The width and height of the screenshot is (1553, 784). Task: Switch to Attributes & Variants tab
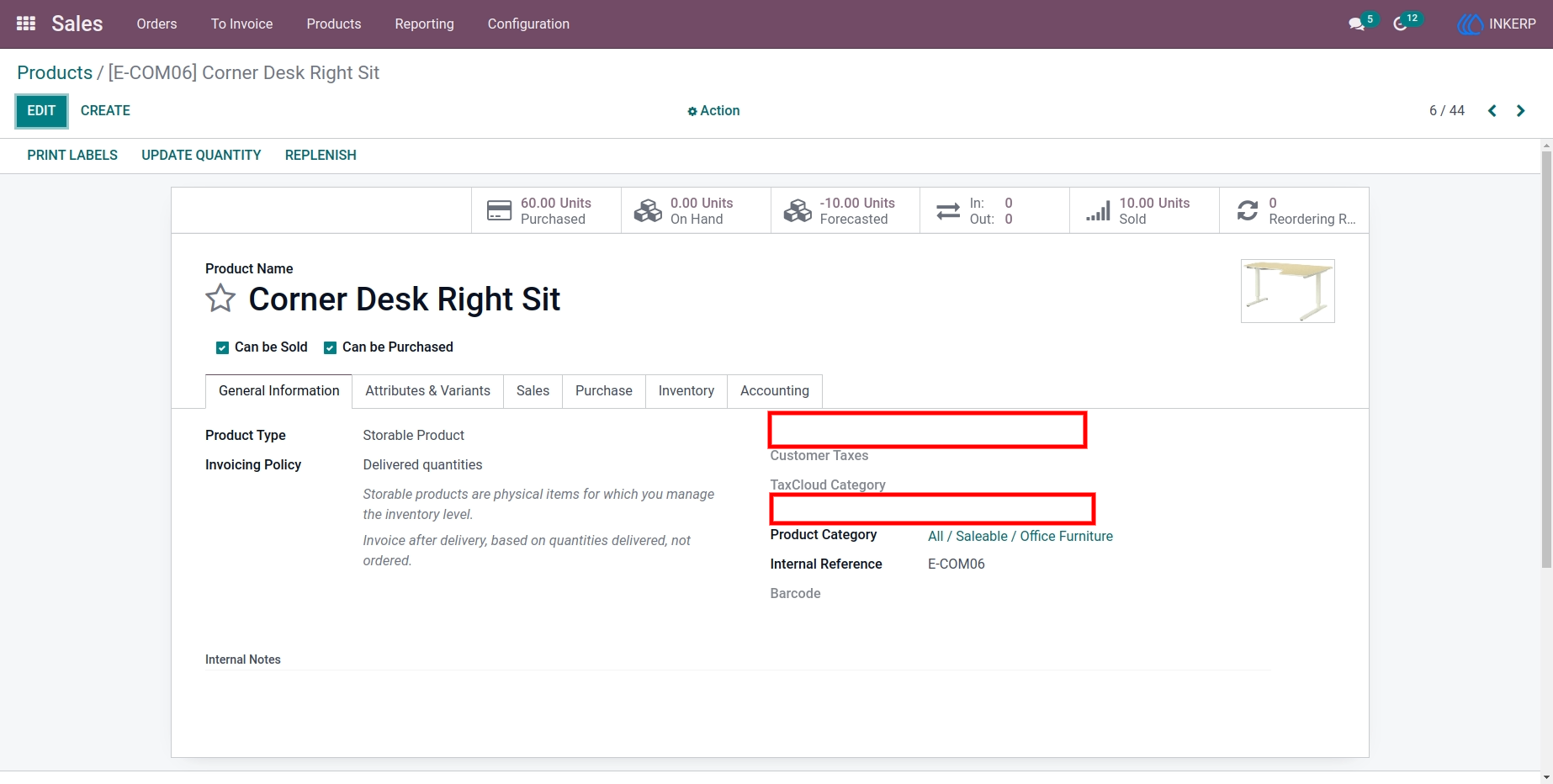[427, 391]
